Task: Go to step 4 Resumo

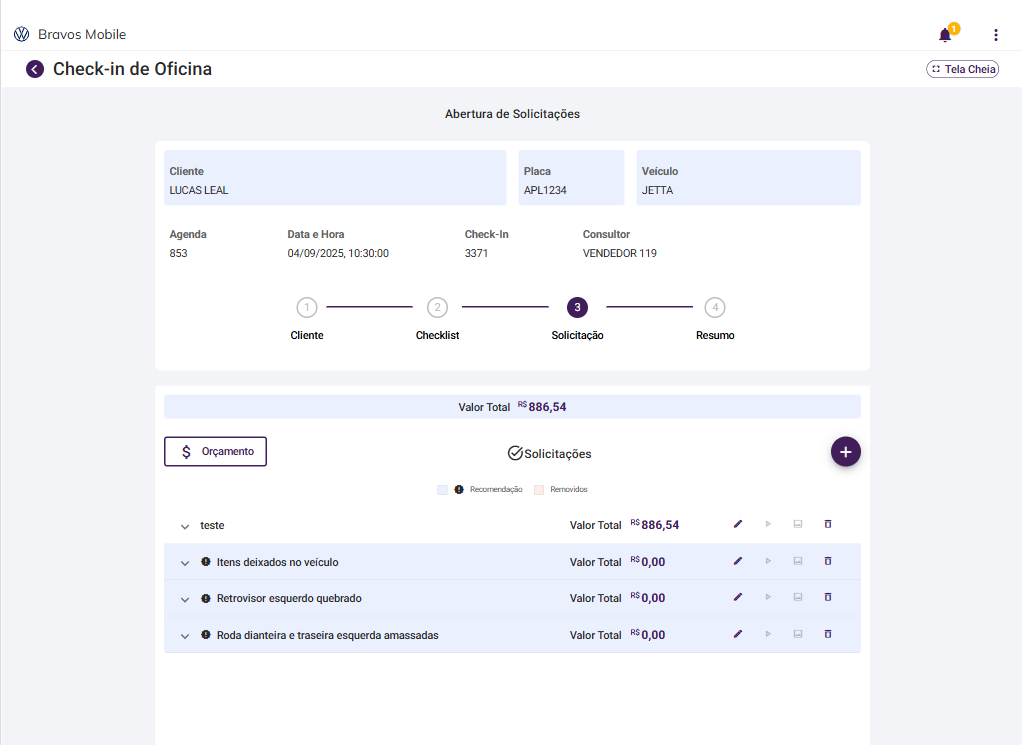Action: (715, 307)
